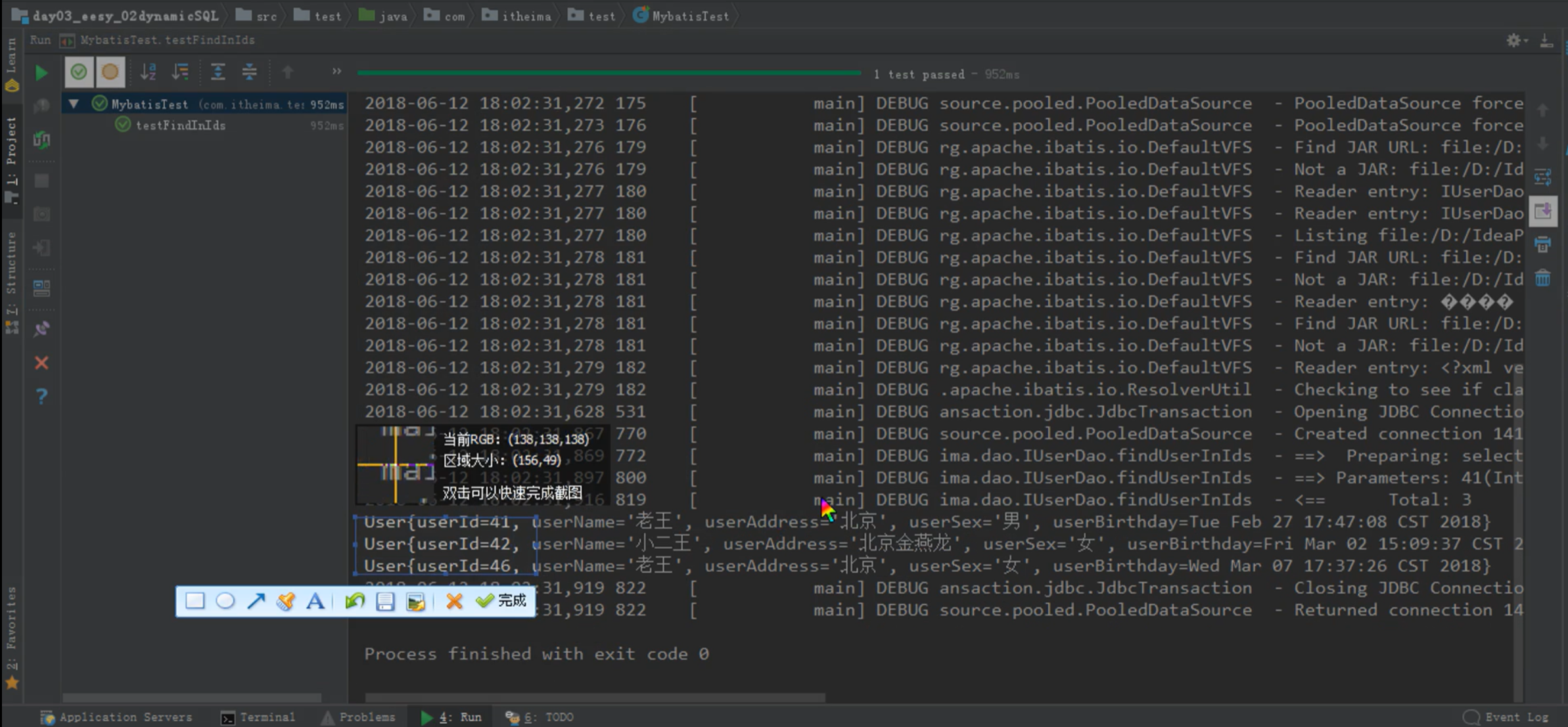Select the testFindInIds test result

click(180, 125)
